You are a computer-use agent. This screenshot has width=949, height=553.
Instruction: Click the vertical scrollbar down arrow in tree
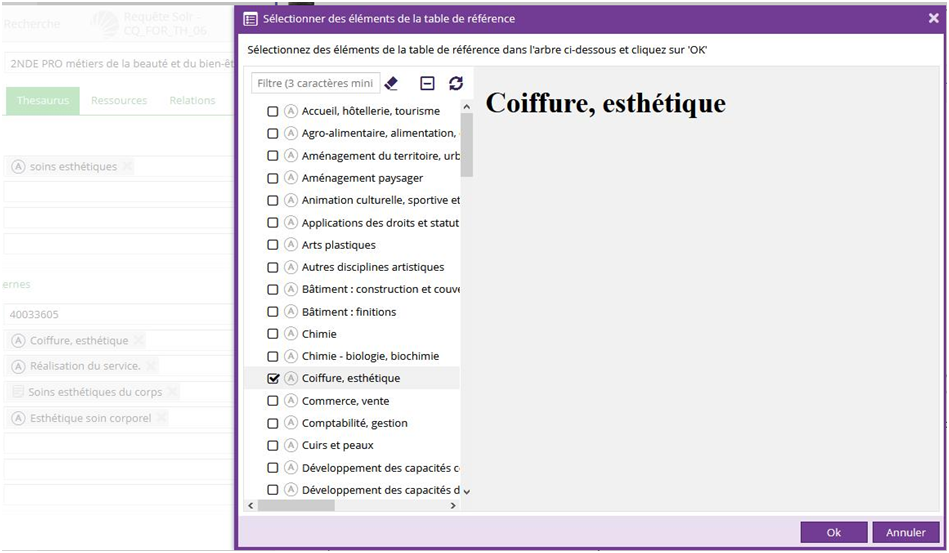tap(466, 491)
